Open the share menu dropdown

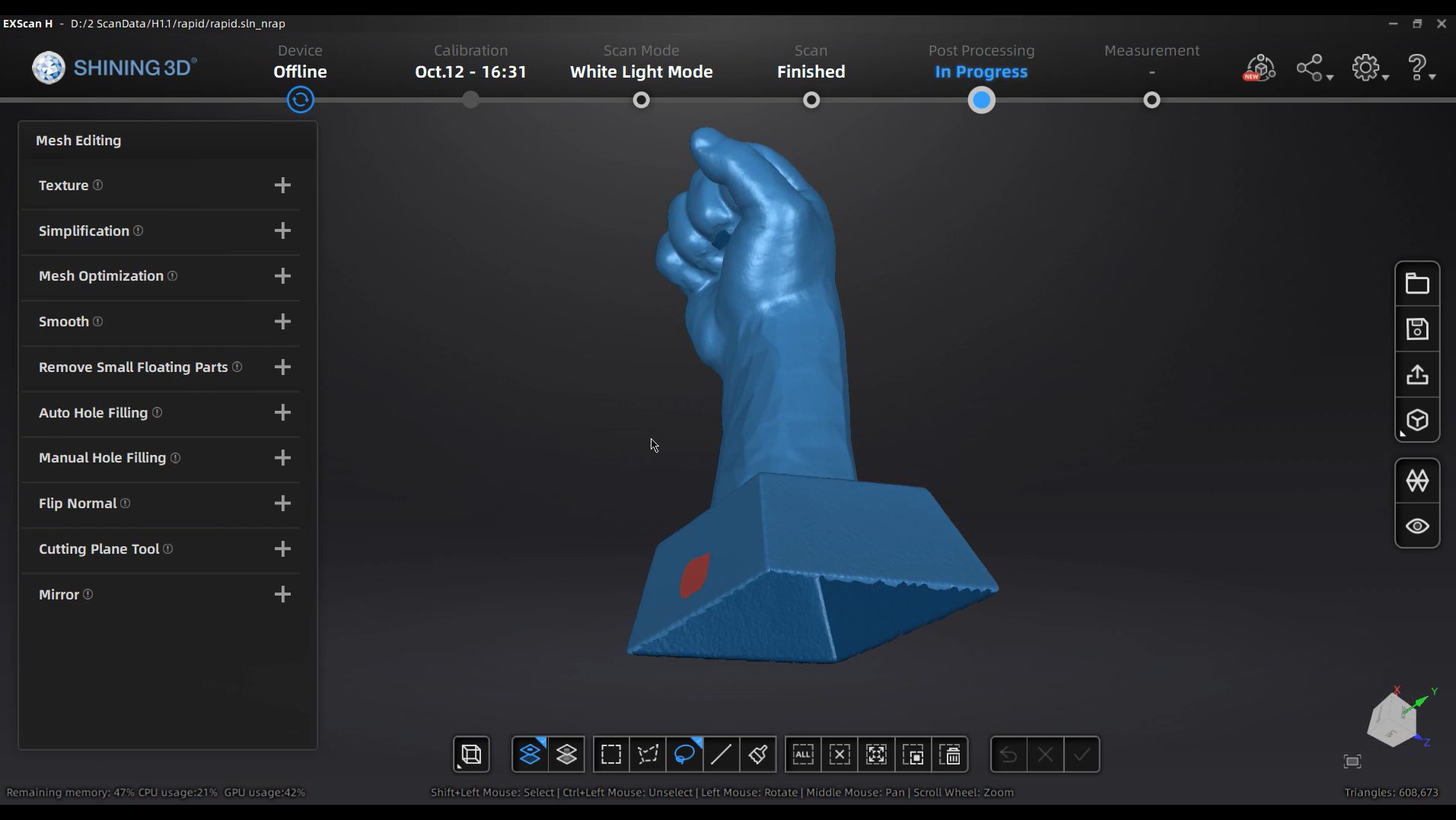click(x=1314, y=67)
